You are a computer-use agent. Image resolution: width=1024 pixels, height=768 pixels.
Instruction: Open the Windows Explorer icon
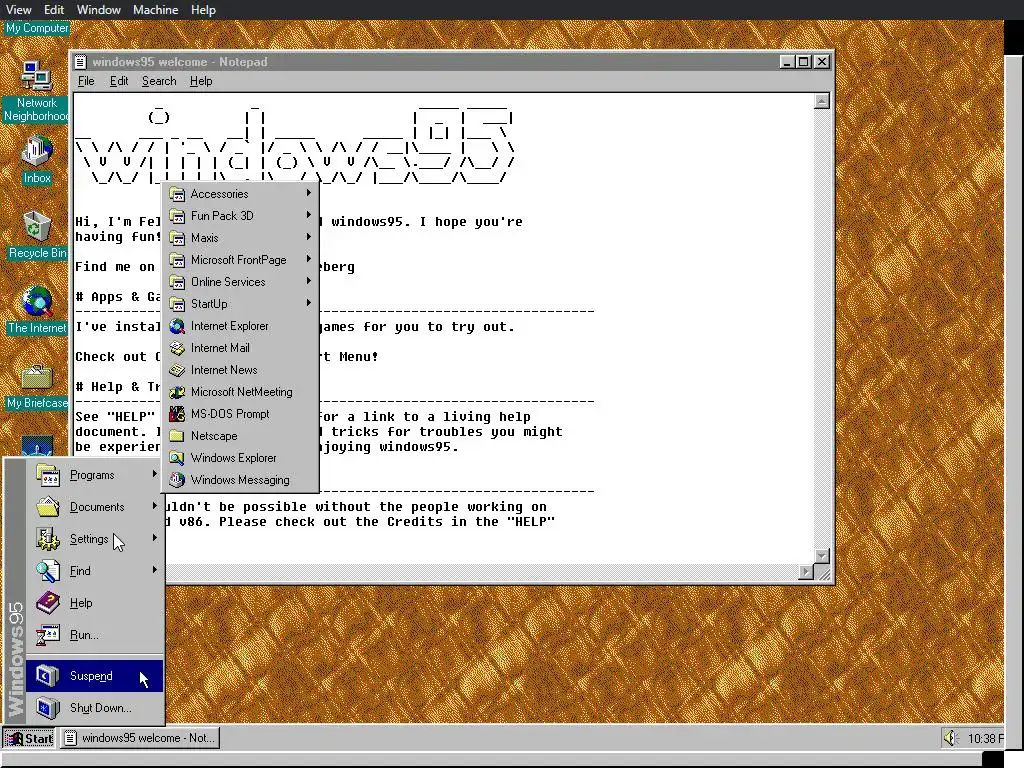[x=177, y=458]
